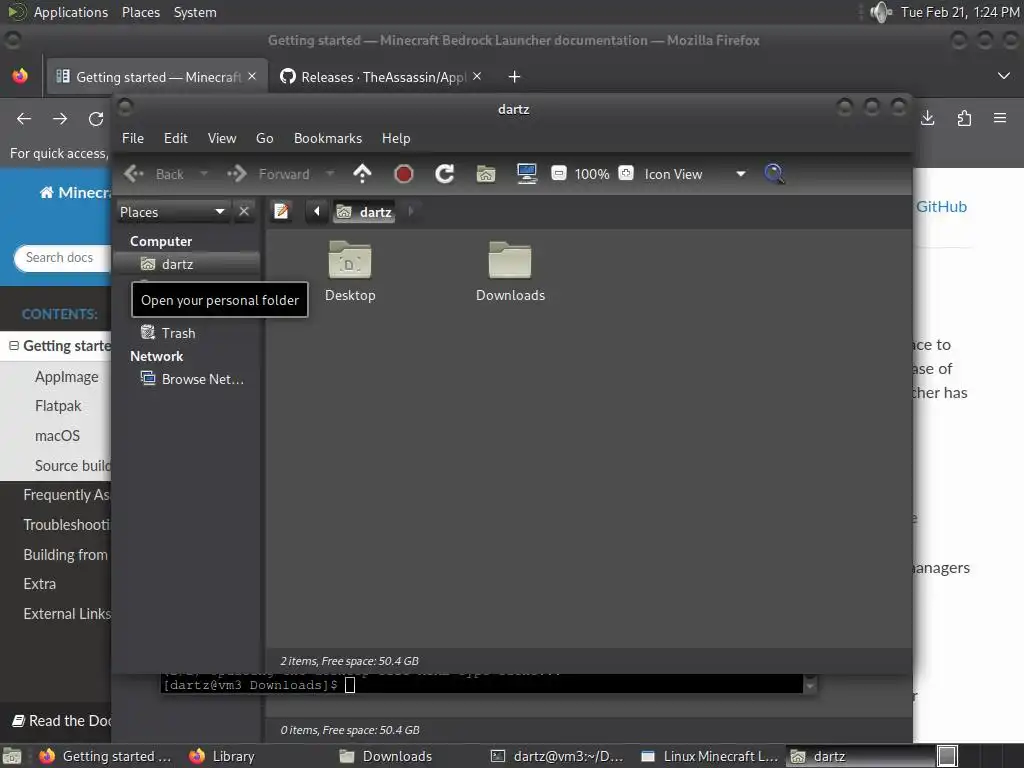The image size is (1024, 768).
Task: Click the Search docs field
Action: (63, 257)
